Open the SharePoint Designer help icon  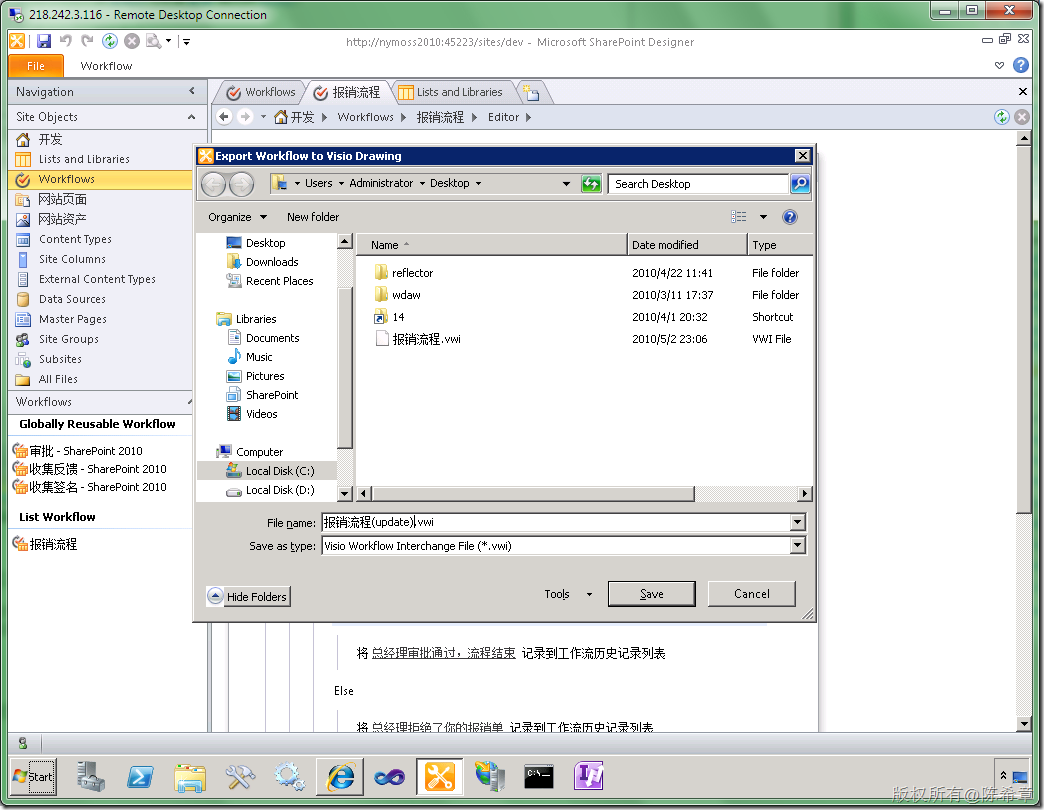click(1020, 65)
